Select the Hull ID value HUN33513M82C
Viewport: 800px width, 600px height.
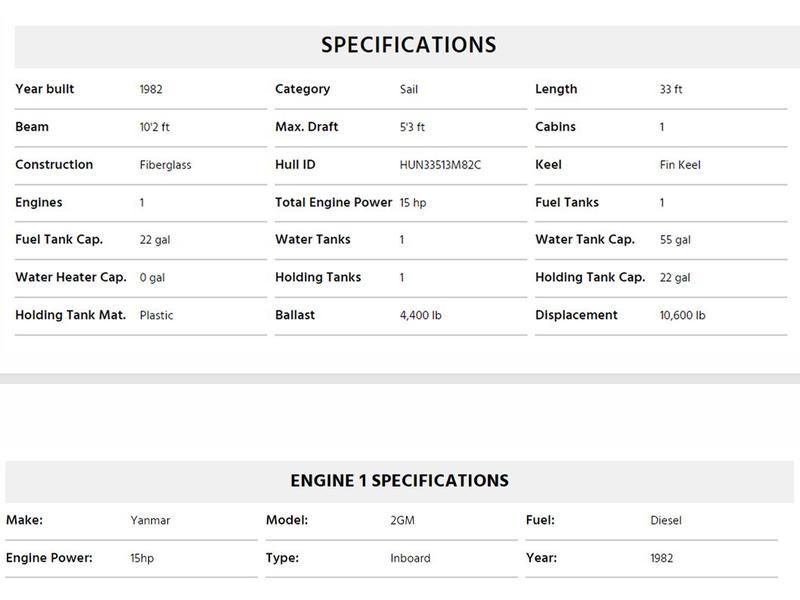click(440, 165)
